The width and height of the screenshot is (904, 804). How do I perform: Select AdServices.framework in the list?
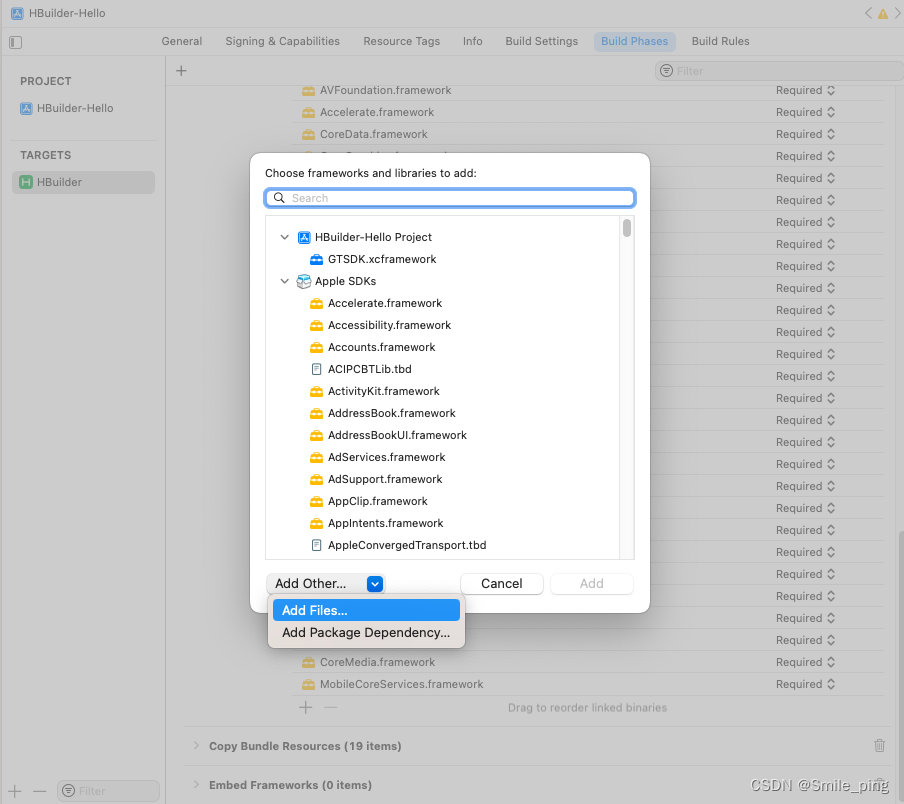[386, 457]
